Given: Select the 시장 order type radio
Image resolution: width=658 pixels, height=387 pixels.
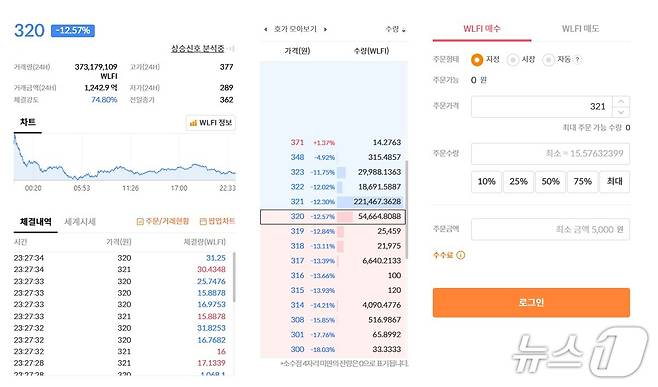Looking at the screenshot, I should [x=512, y=60].
